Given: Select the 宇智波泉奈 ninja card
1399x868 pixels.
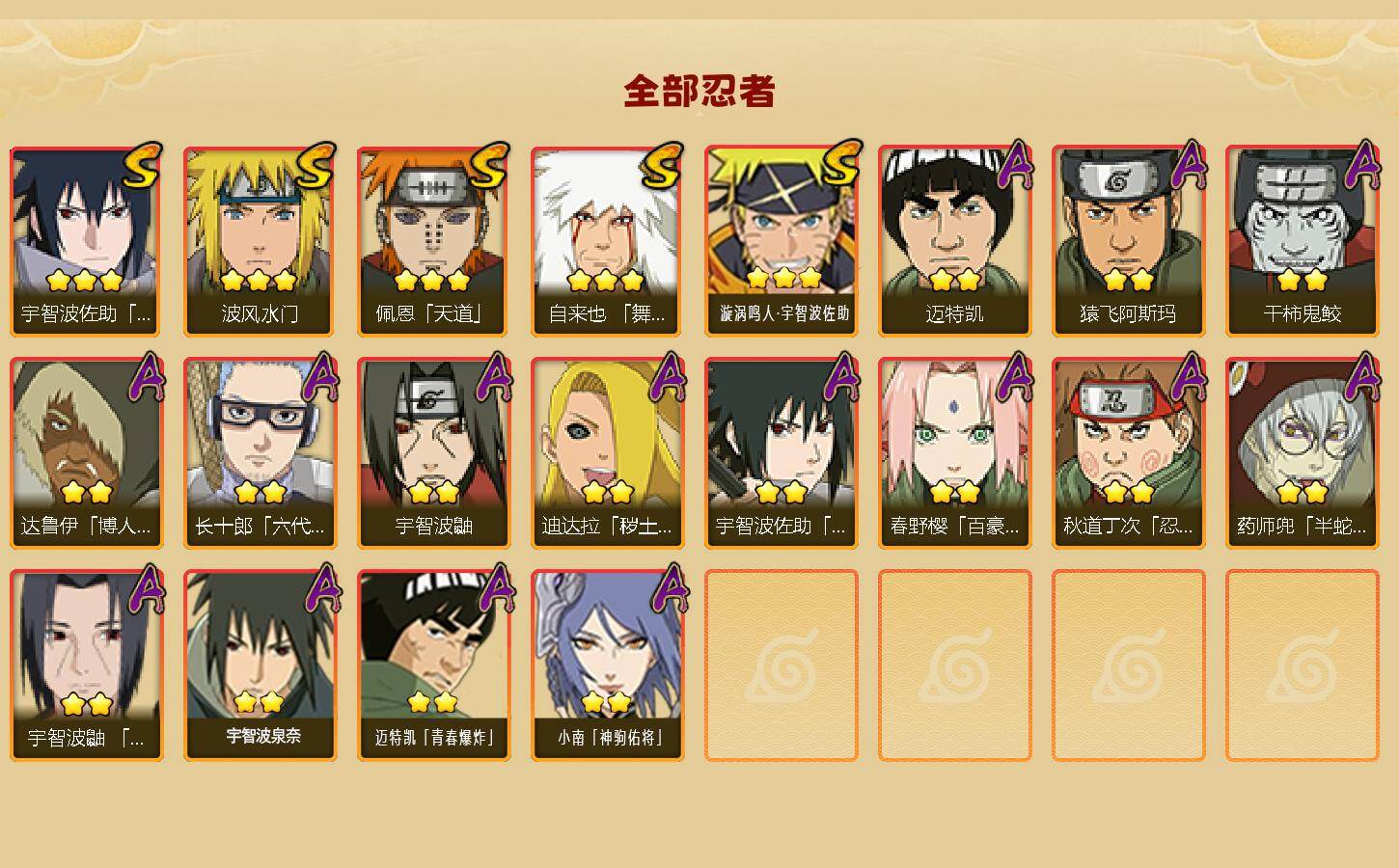Looking at the screenshot, I should pyautogui.click(x=260, y=665).
